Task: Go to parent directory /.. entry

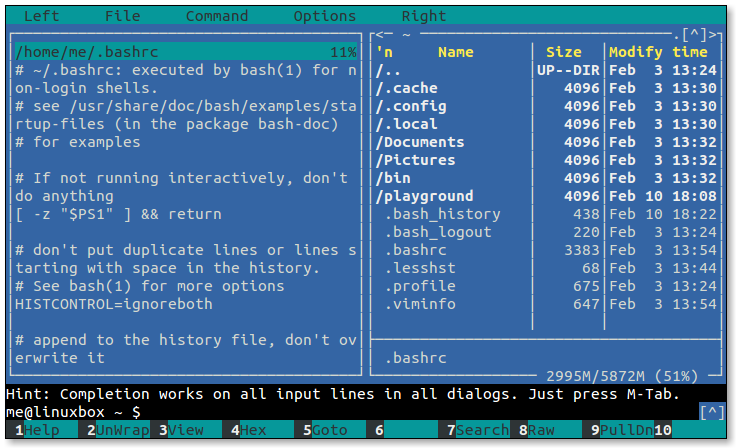Action: pos(388,70)
